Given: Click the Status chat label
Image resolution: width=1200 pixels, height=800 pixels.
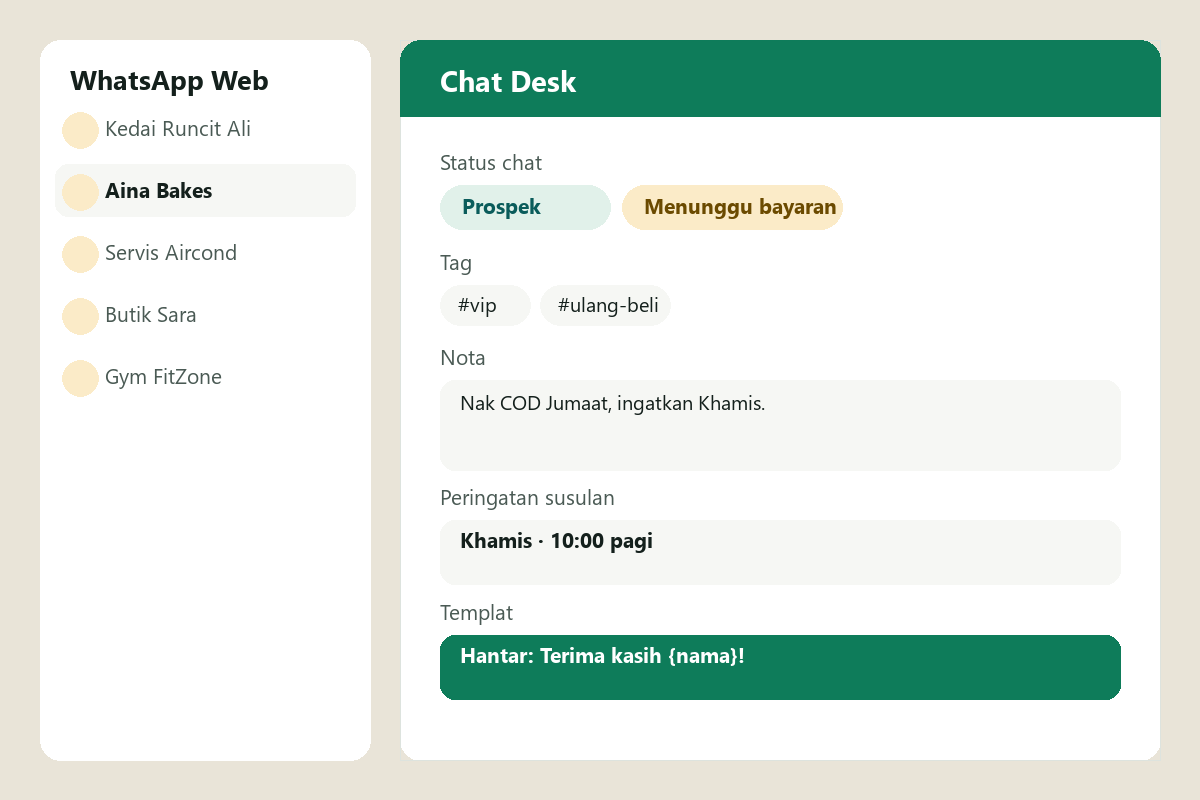Looking at the screenshot, I should 491,163.
